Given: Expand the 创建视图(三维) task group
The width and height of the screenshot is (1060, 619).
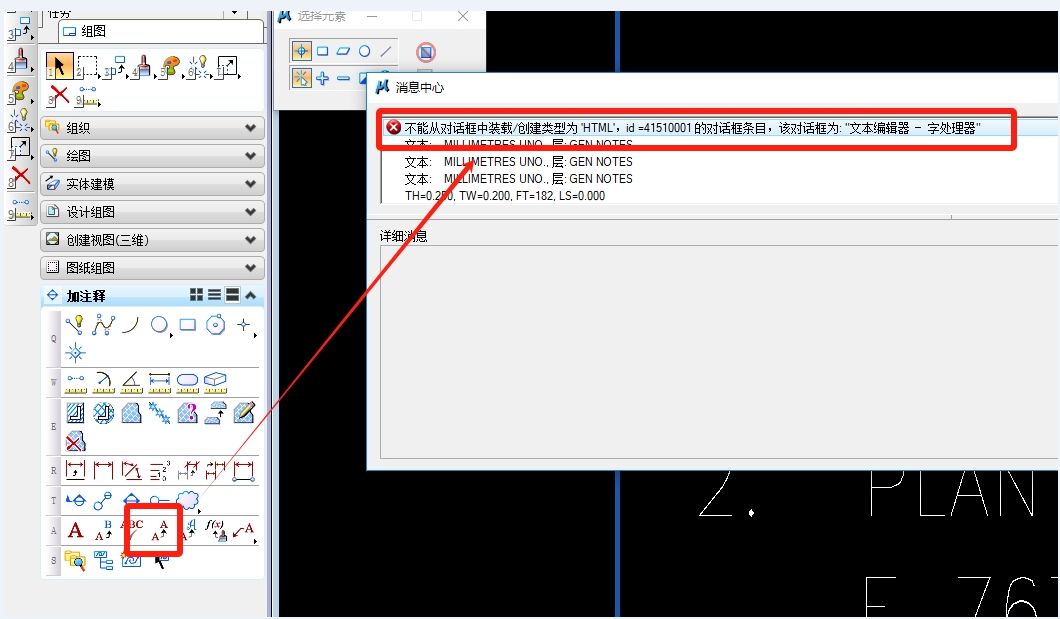Looking at the screenshot, I should (152, 240).
